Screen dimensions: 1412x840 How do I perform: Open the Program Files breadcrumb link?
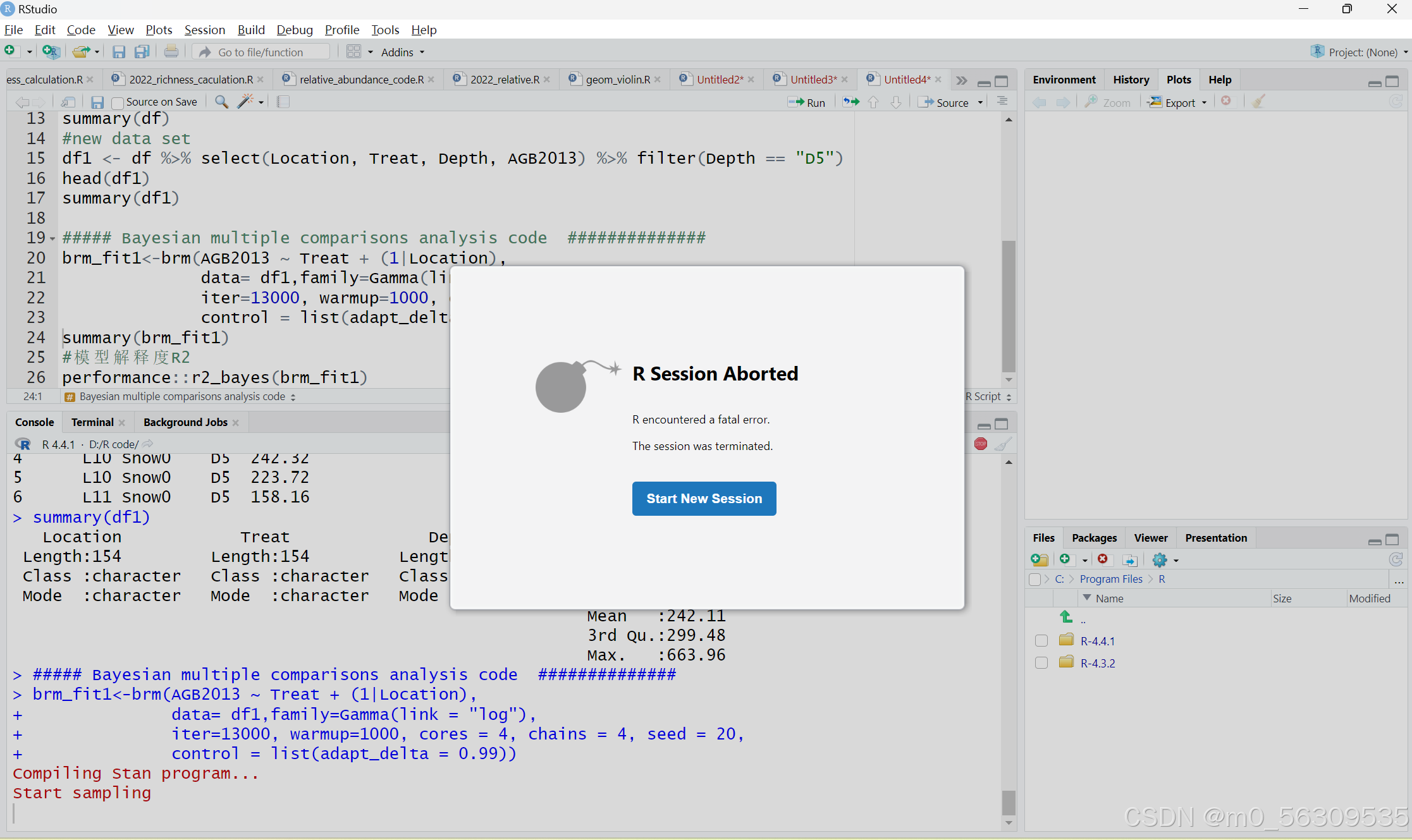click(1110, 579)
